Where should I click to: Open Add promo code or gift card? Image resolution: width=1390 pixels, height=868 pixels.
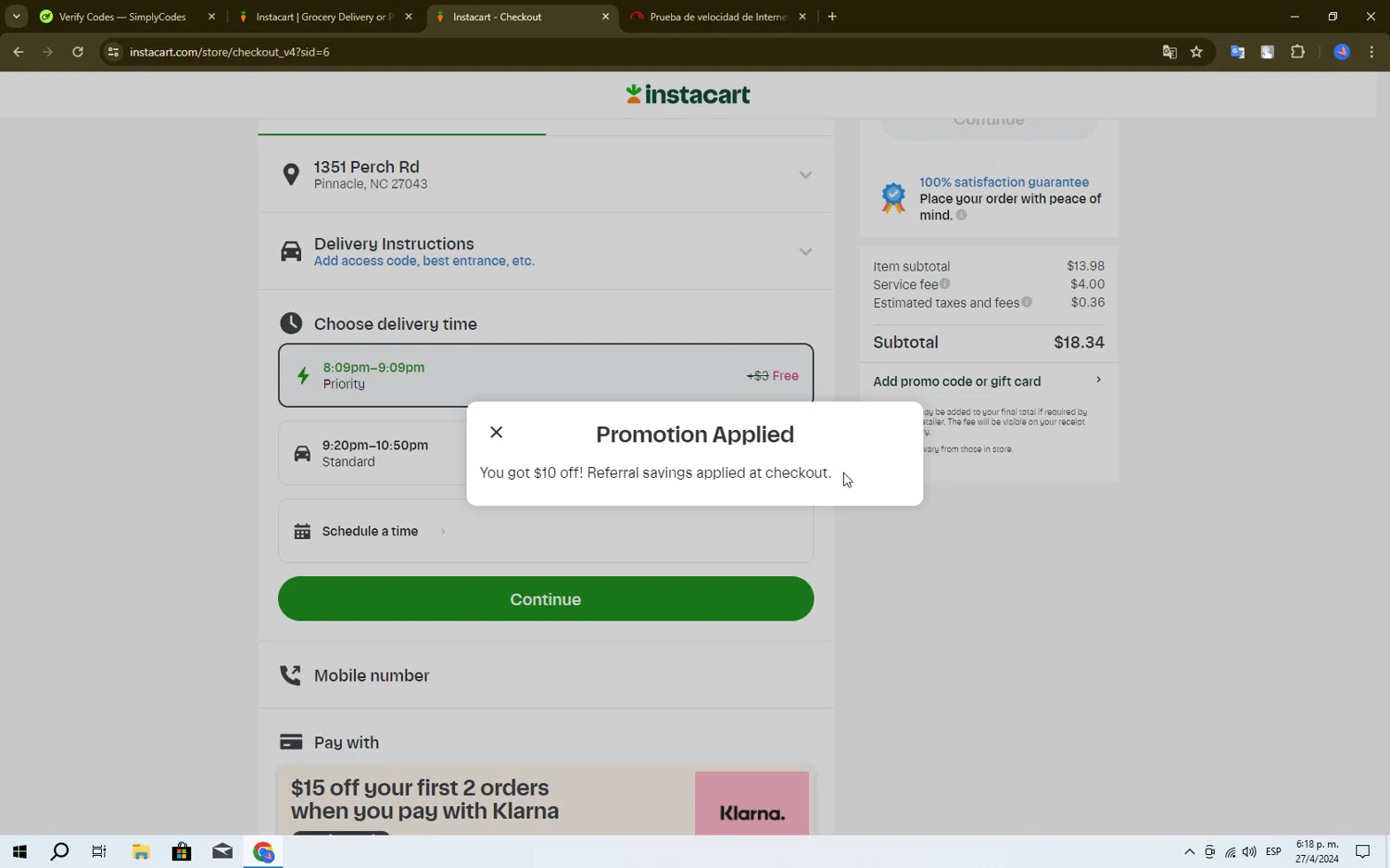989,381
